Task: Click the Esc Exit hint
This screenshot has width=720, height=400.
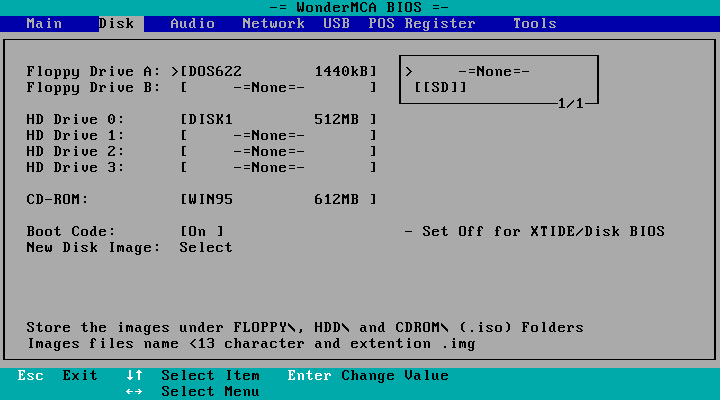Action: tap(57, 376)
